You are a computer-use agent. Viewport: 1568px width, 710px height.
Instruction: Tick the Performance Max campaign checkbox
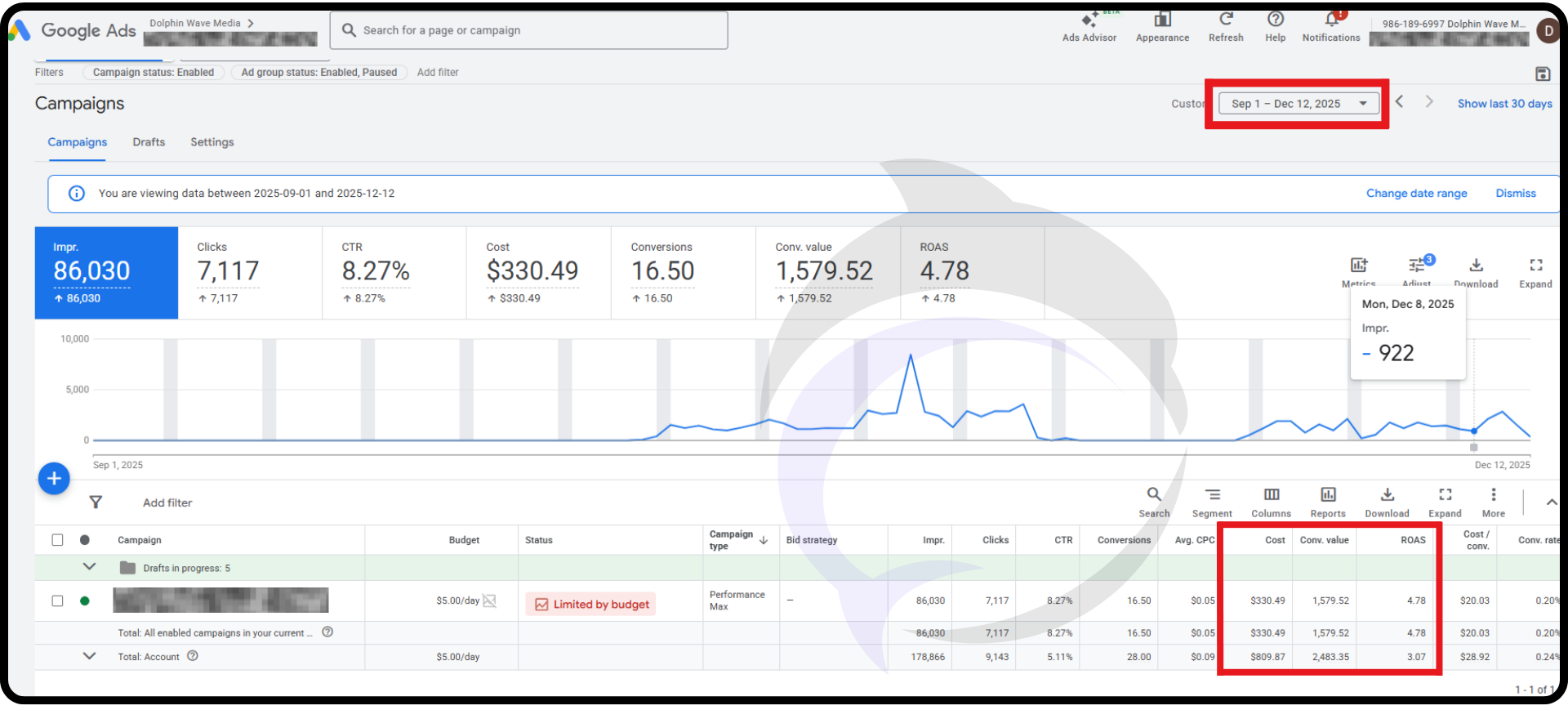[57, 601]
